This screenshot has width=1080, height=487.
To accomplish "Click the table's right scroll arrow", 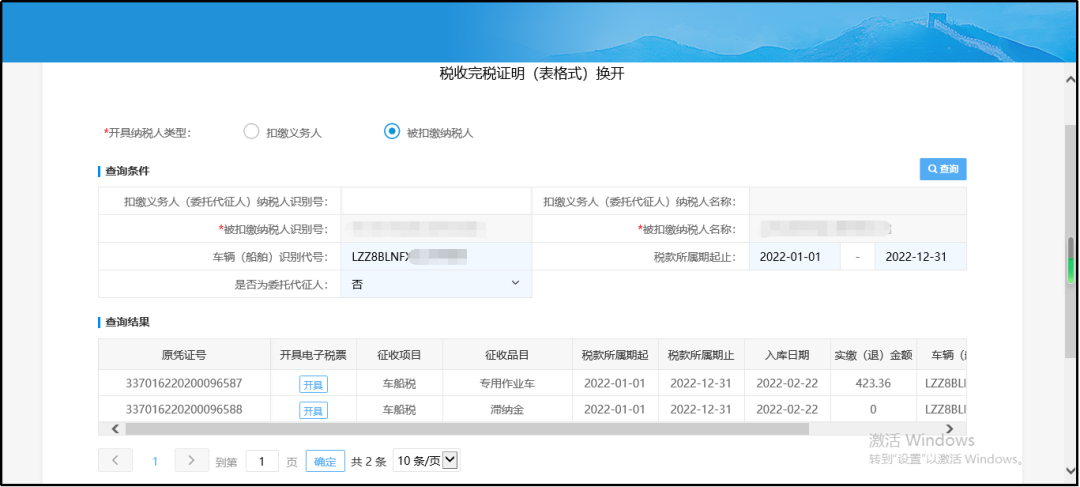I will (949, 428).
